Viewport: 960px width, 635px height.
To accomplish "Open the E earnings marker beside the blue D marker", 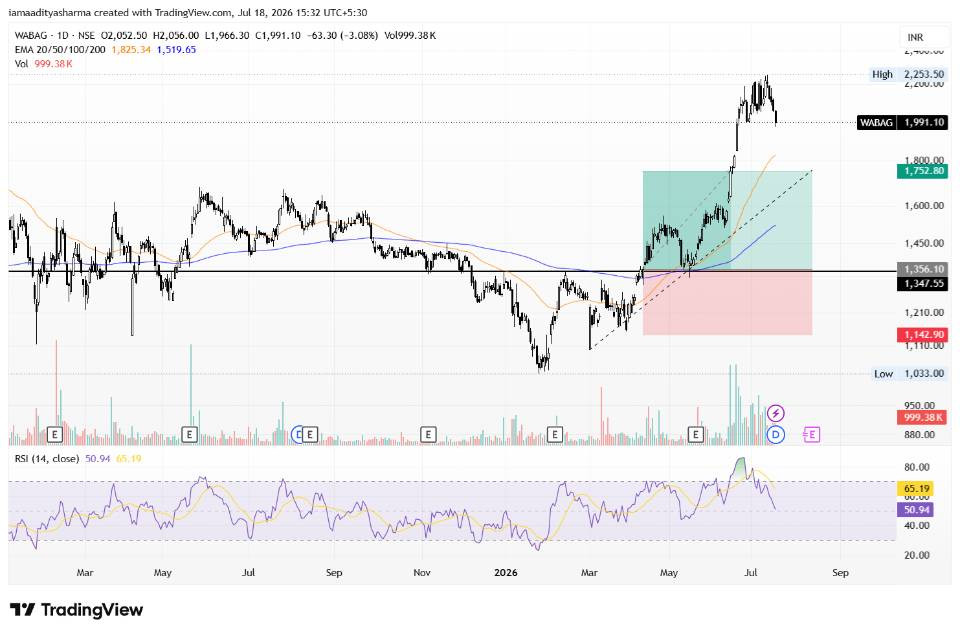I will point(310,434).
